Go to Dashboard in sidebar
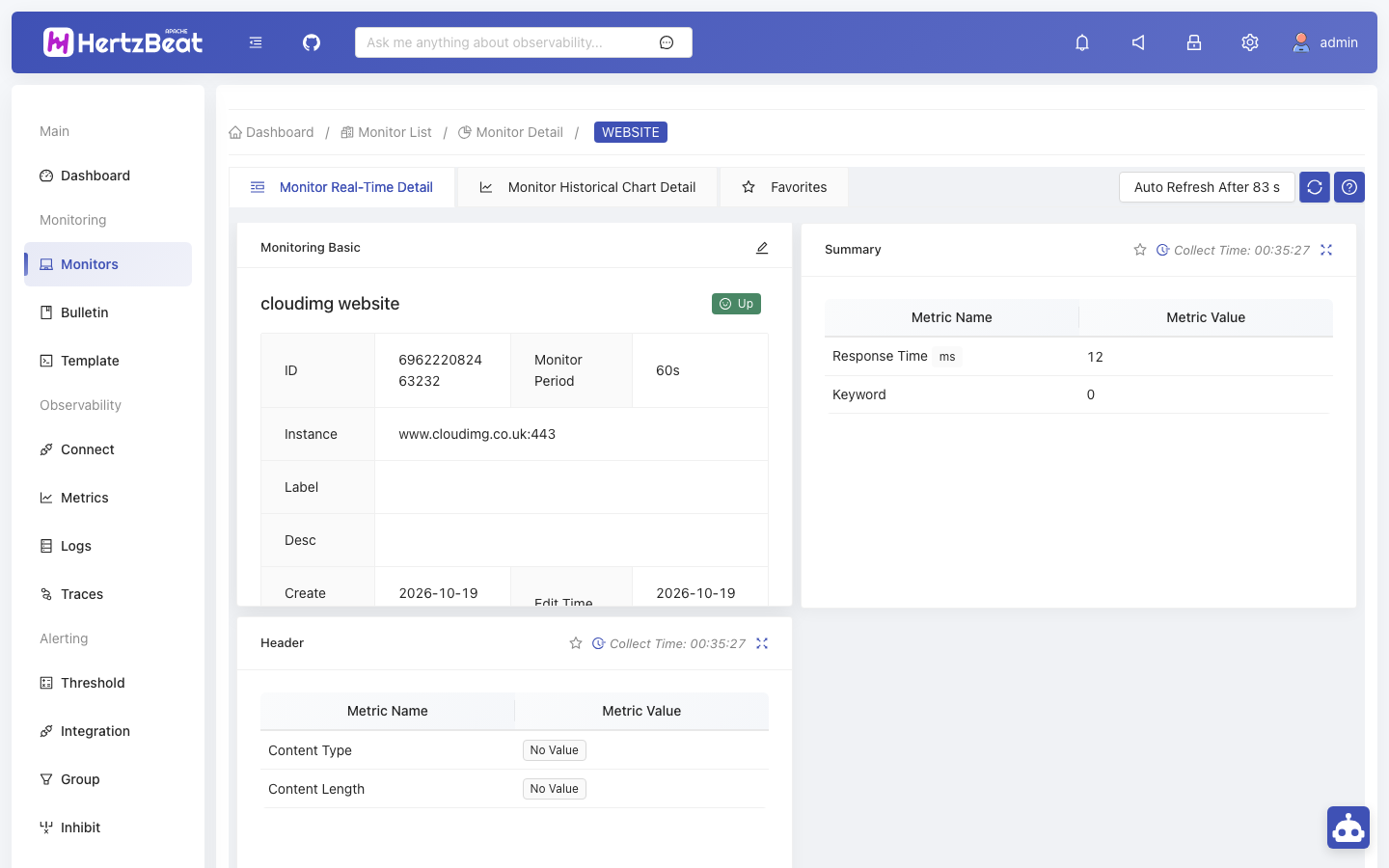Image resolution: width=1389 pixels, height=868 pixels. tap(108, 176)
